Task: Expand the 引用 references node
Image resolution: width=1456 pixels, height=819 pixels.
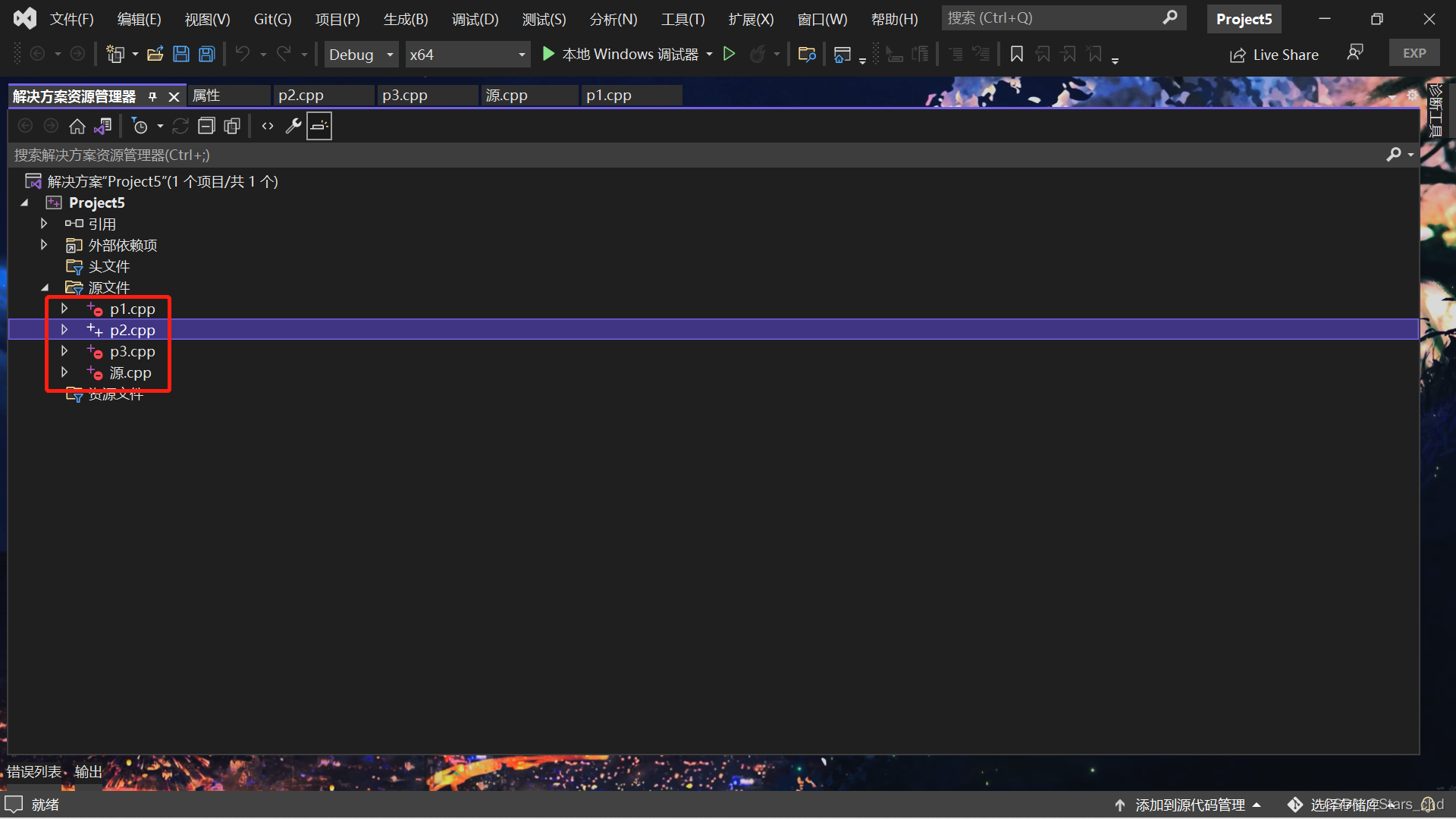Action: 44,224
